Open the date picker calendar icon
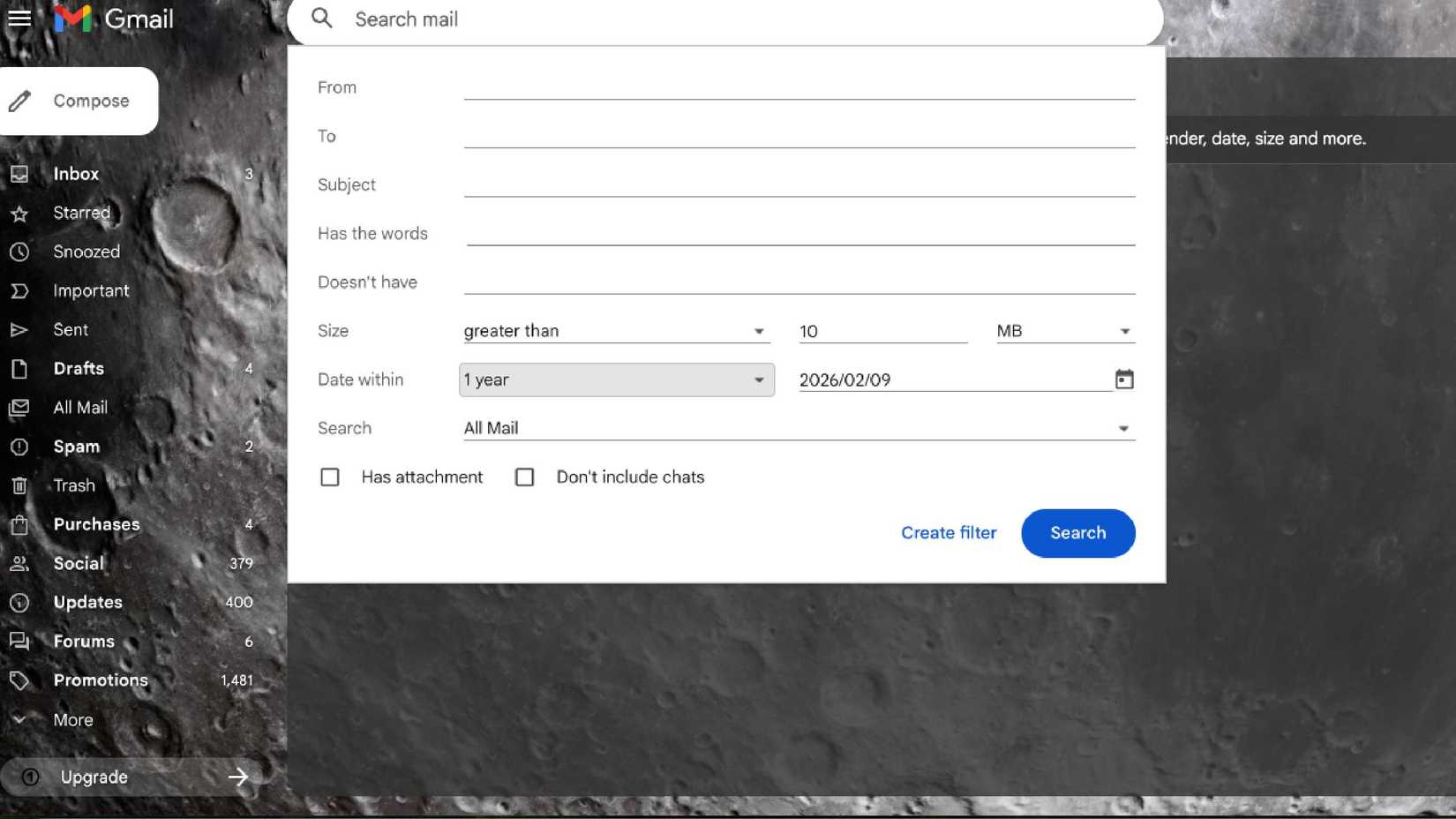1456x819 pixels. pos(1123,379)
